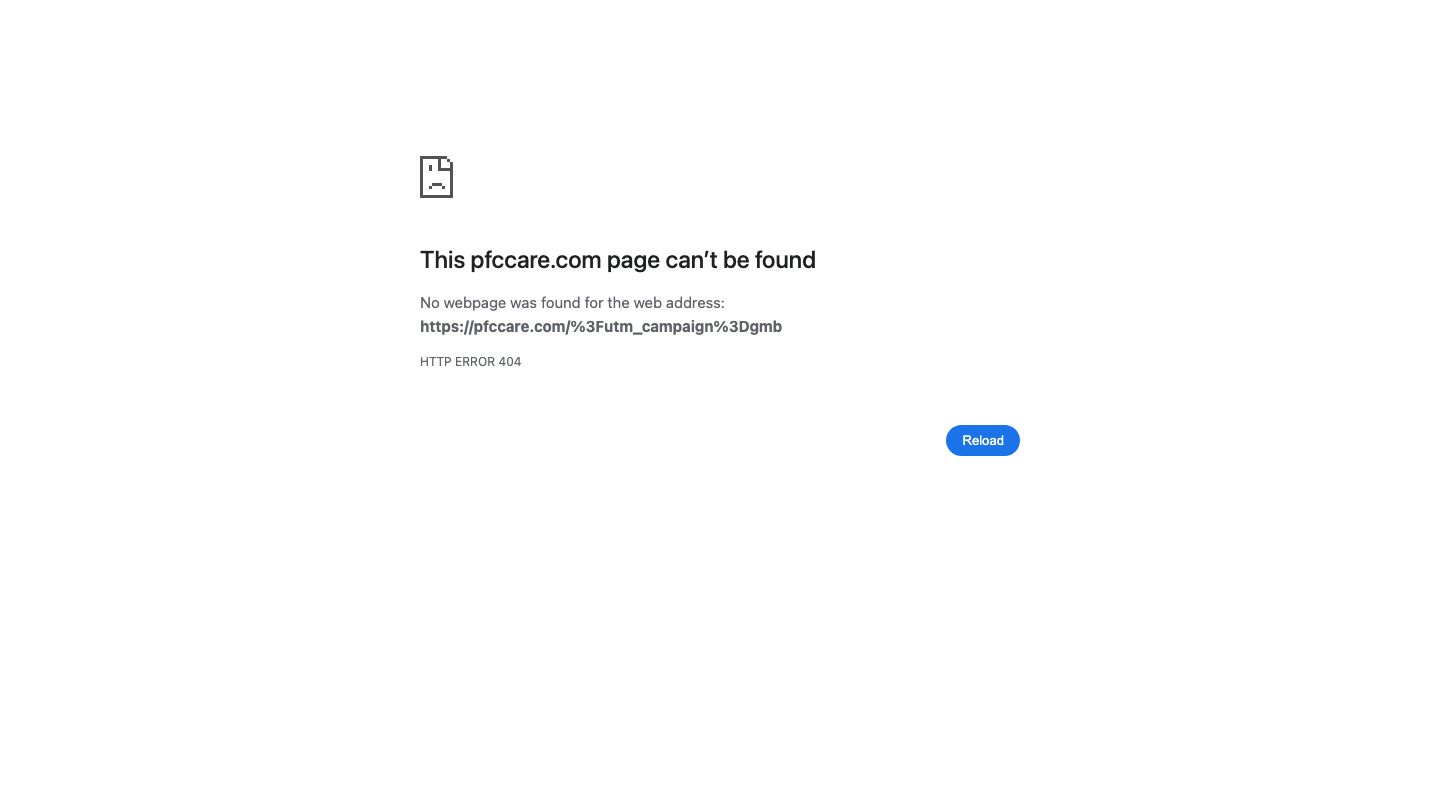Click 'pfccare.com' in the heading
The width and height of the screenshot is (1440, 810).
[x=535, y=260]
